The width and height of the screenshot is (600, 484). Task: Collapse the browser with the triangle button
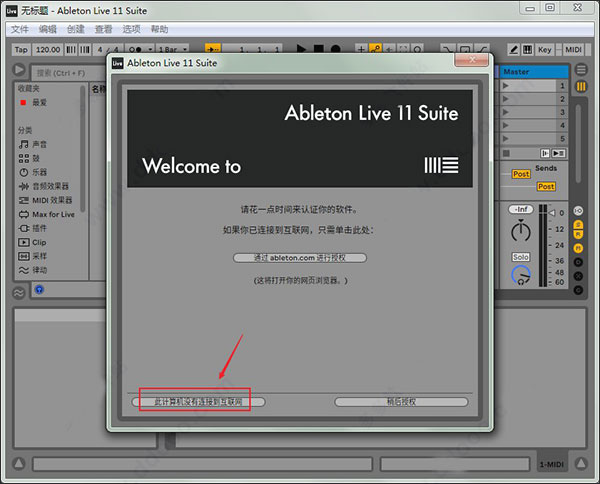coord(19,70)
